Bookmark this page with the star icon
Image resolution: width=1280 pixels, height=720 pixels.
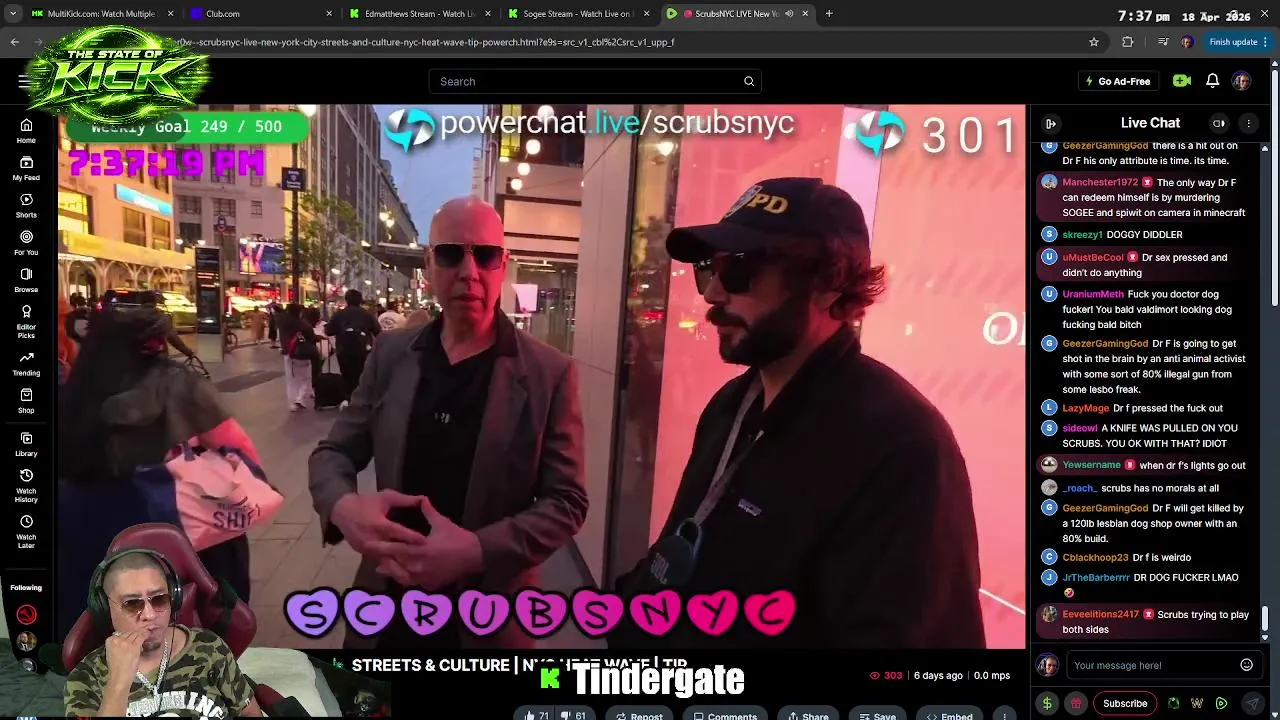(1094, 42)
